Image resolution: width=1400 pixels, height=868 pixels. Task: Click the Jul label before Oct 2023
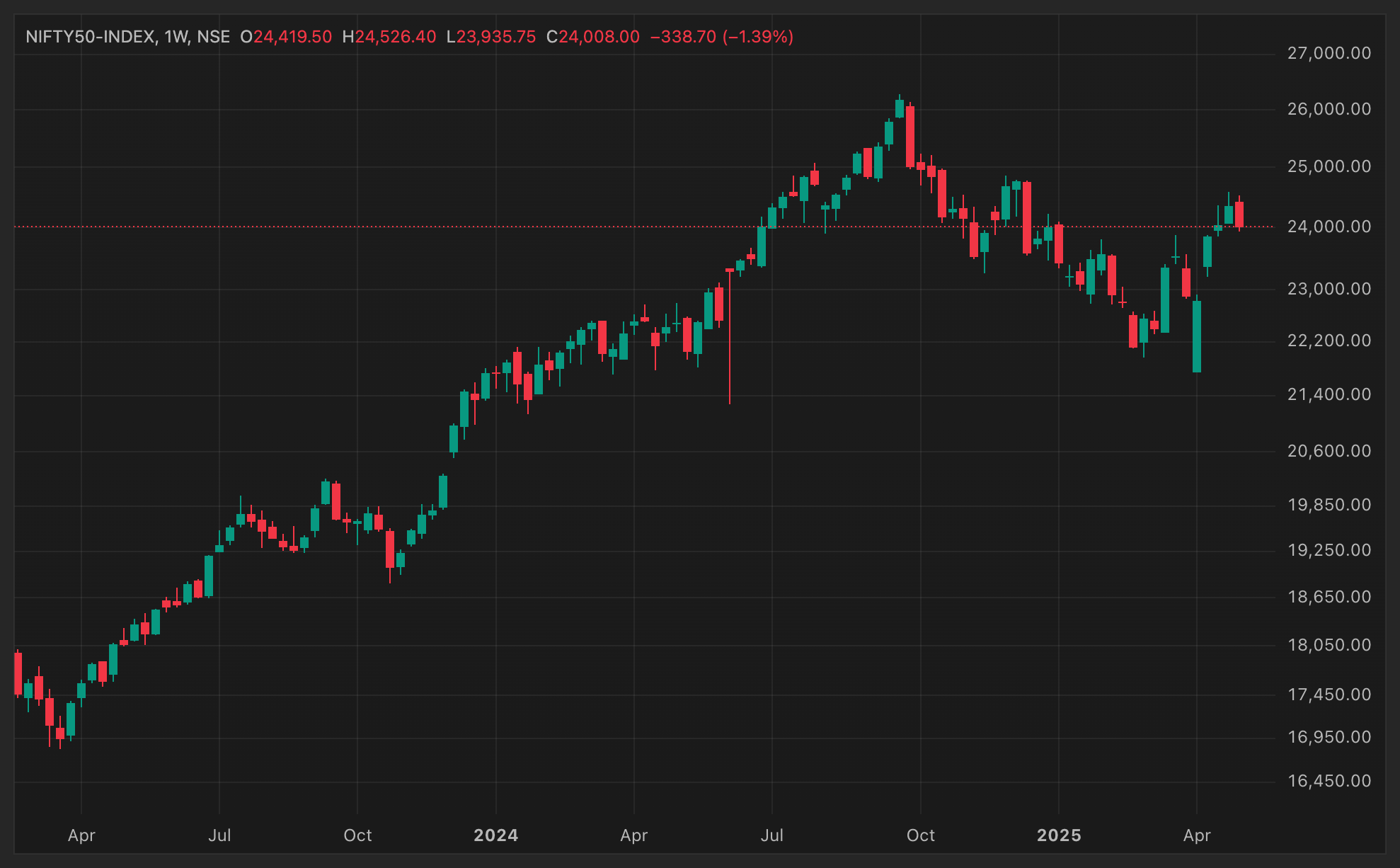click(219, 835)
